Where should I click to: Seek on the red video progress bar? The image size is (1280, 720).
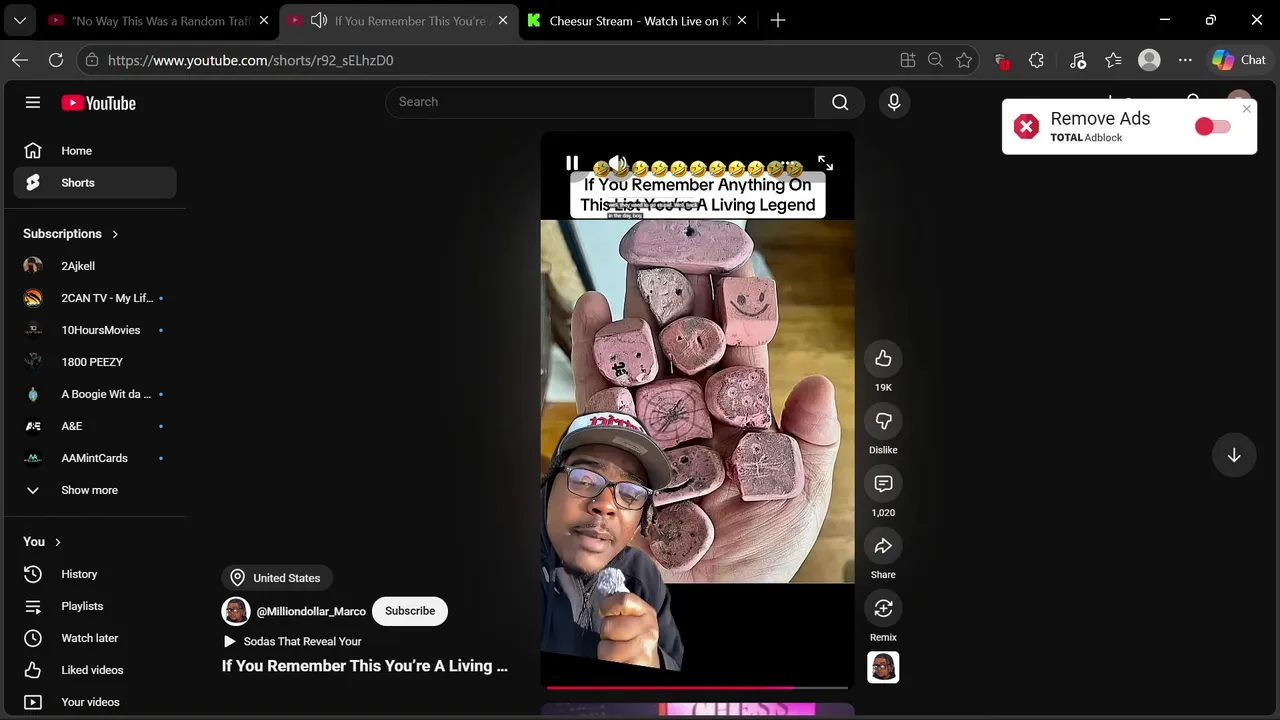tap(697, 688)
